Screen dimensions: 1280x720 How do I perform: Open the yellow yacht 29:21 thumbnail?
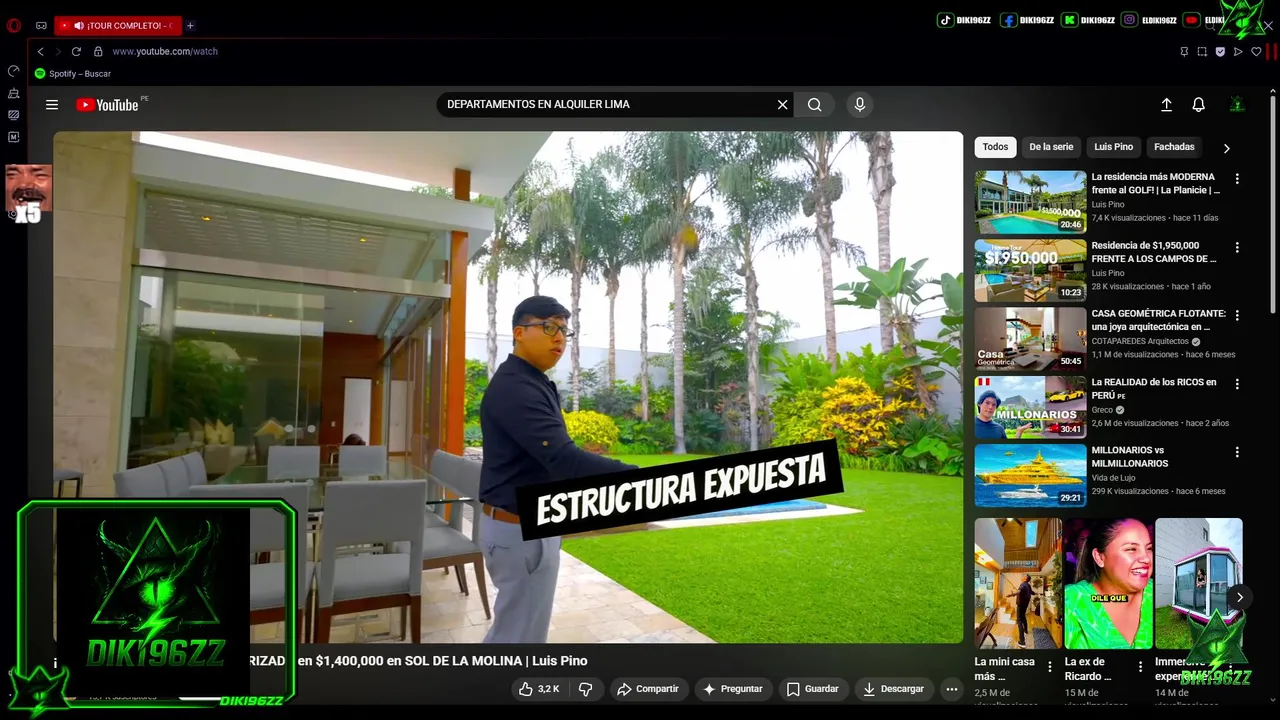point(1030,476)
